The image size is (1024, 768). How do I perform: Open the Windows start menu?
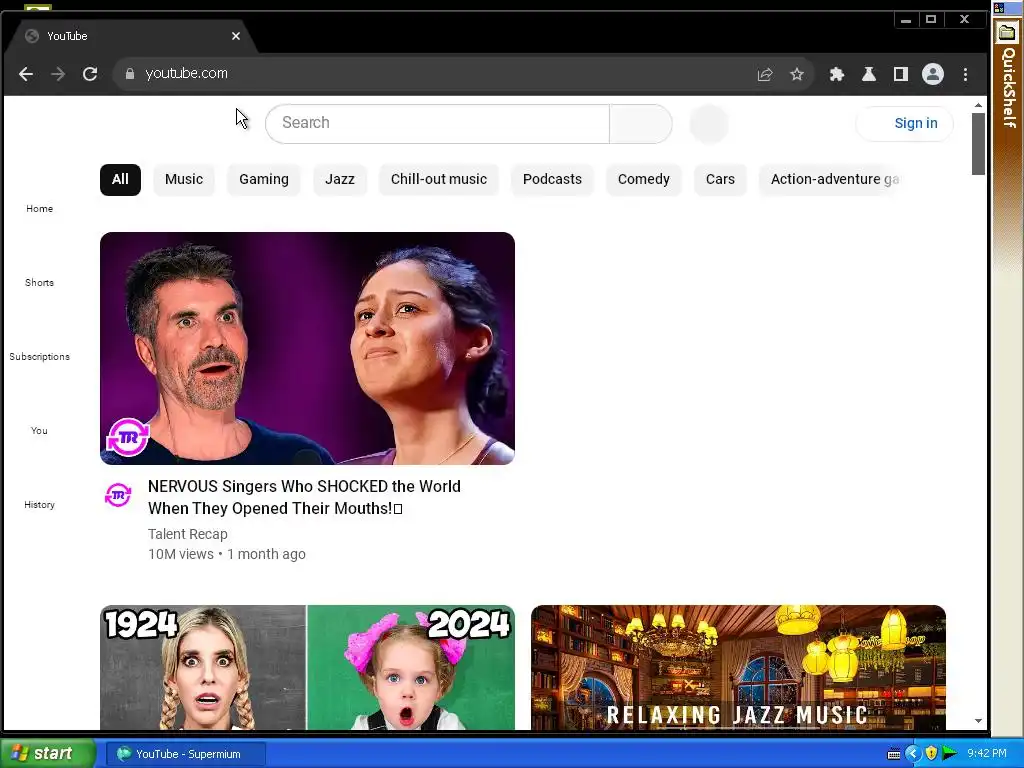tap(47, 754)
